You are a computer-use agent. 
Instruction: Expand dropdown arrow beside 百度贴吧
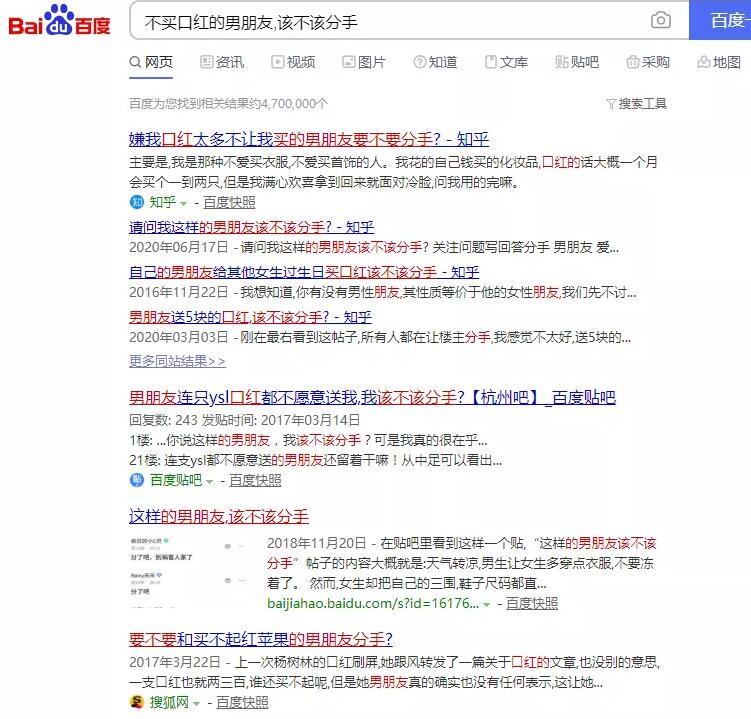click(x=209, y=481)
